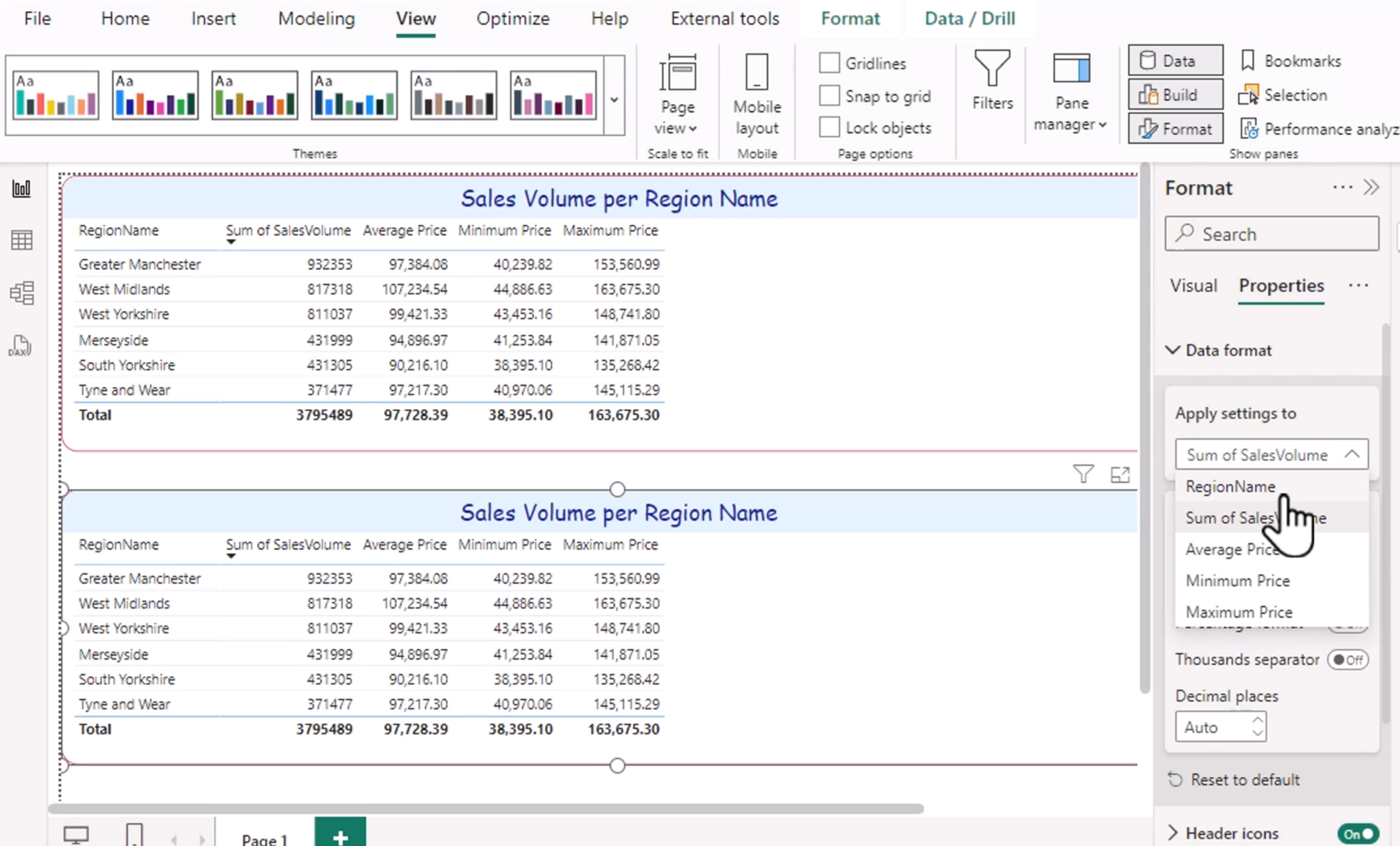Open the Optimize ribbon tab
Screen dimensions: 1400x846
[x=513, y=19]
